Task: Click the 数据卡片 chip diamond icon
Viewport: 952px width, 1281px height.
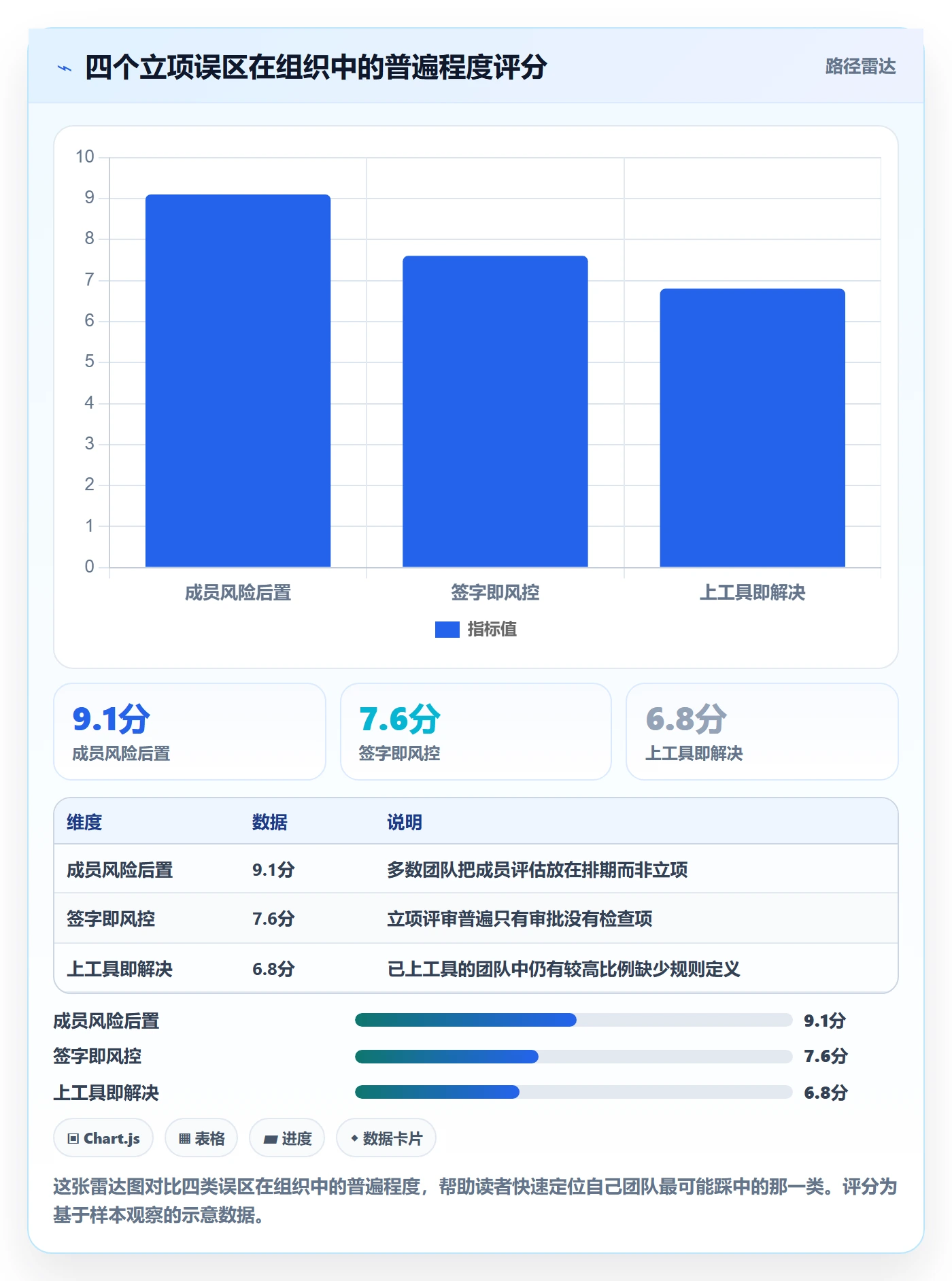Action: point(354,1138)
